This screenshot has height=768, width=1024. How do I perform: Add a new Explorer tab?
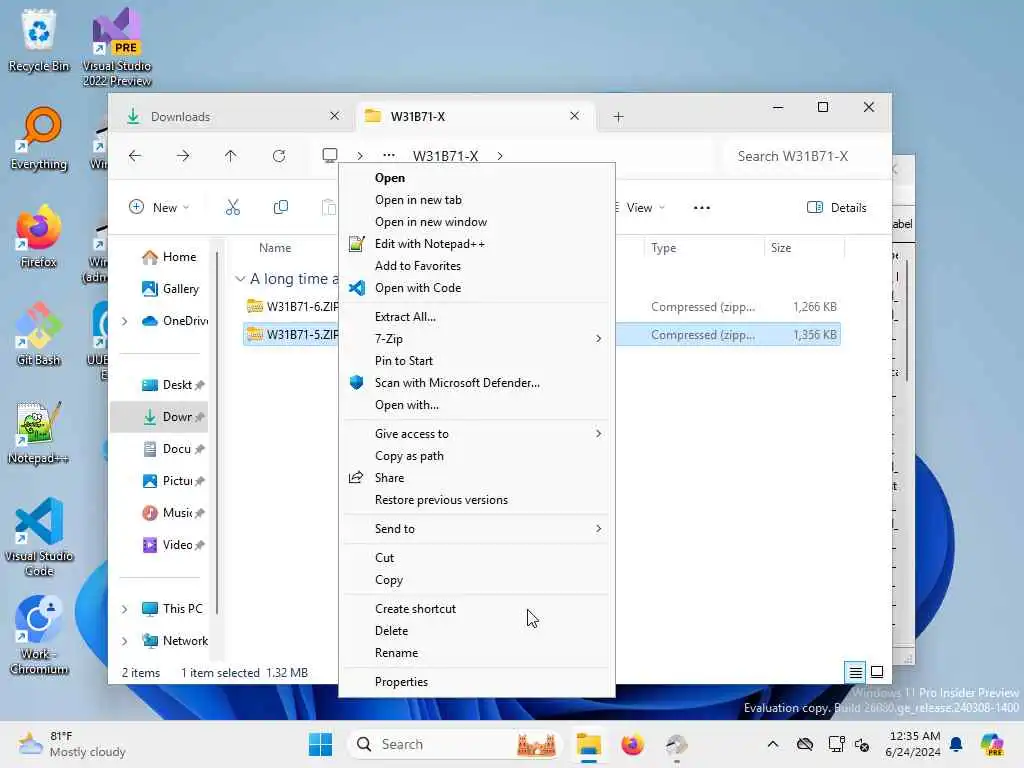click(618, 116)
